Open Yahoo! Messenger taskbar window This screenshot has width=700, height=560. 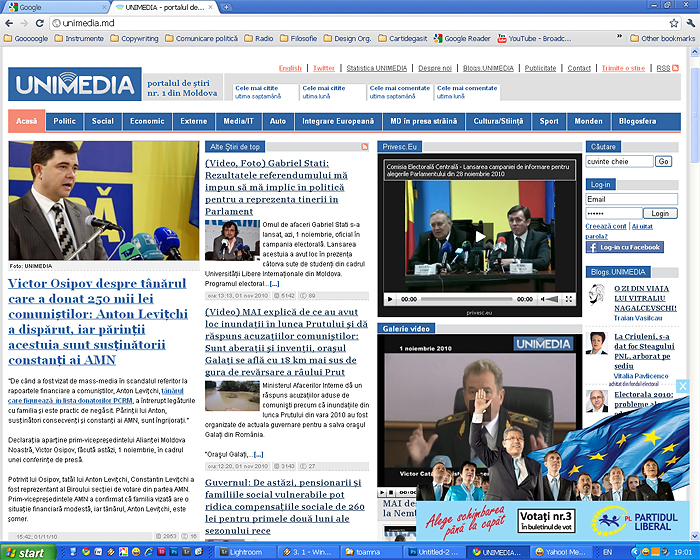click(x=561, y=552)
